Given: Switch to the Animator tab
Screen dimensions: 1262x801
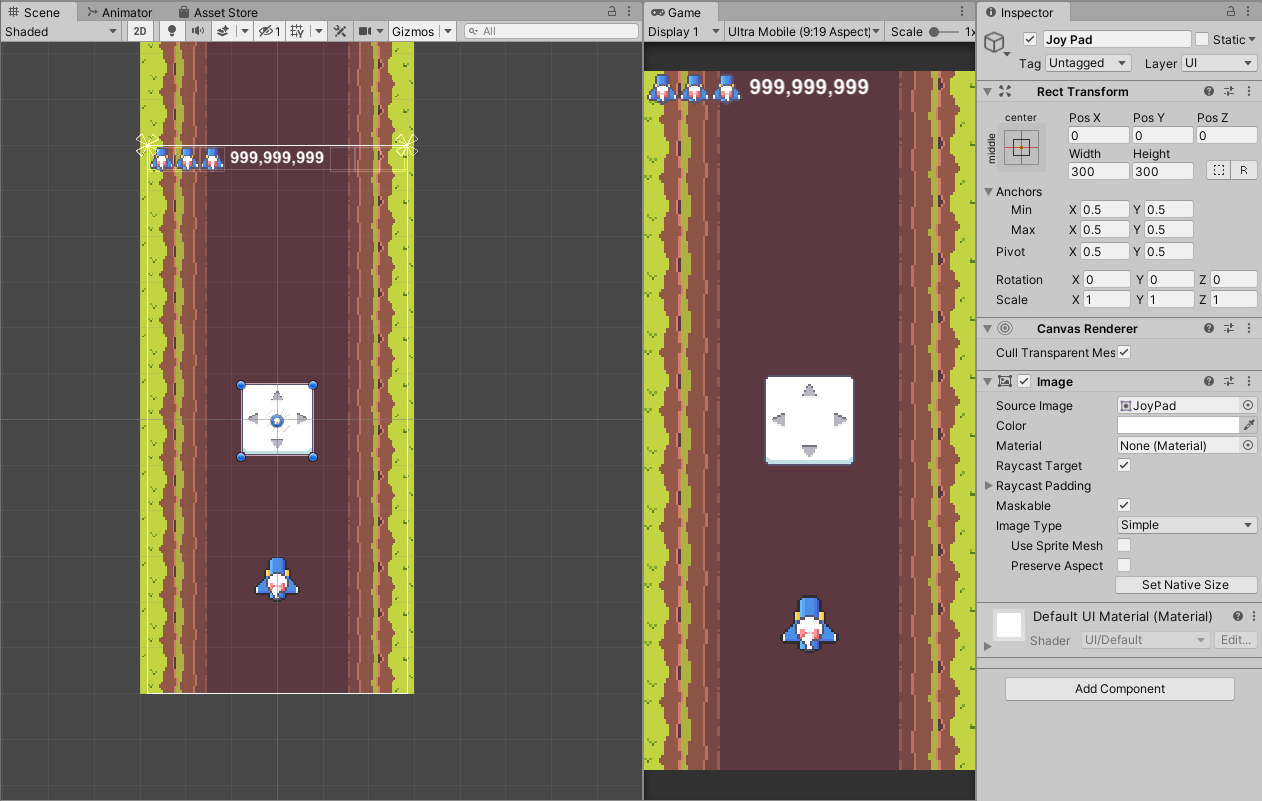Looking at the screenshot, I should click(119, 12).
